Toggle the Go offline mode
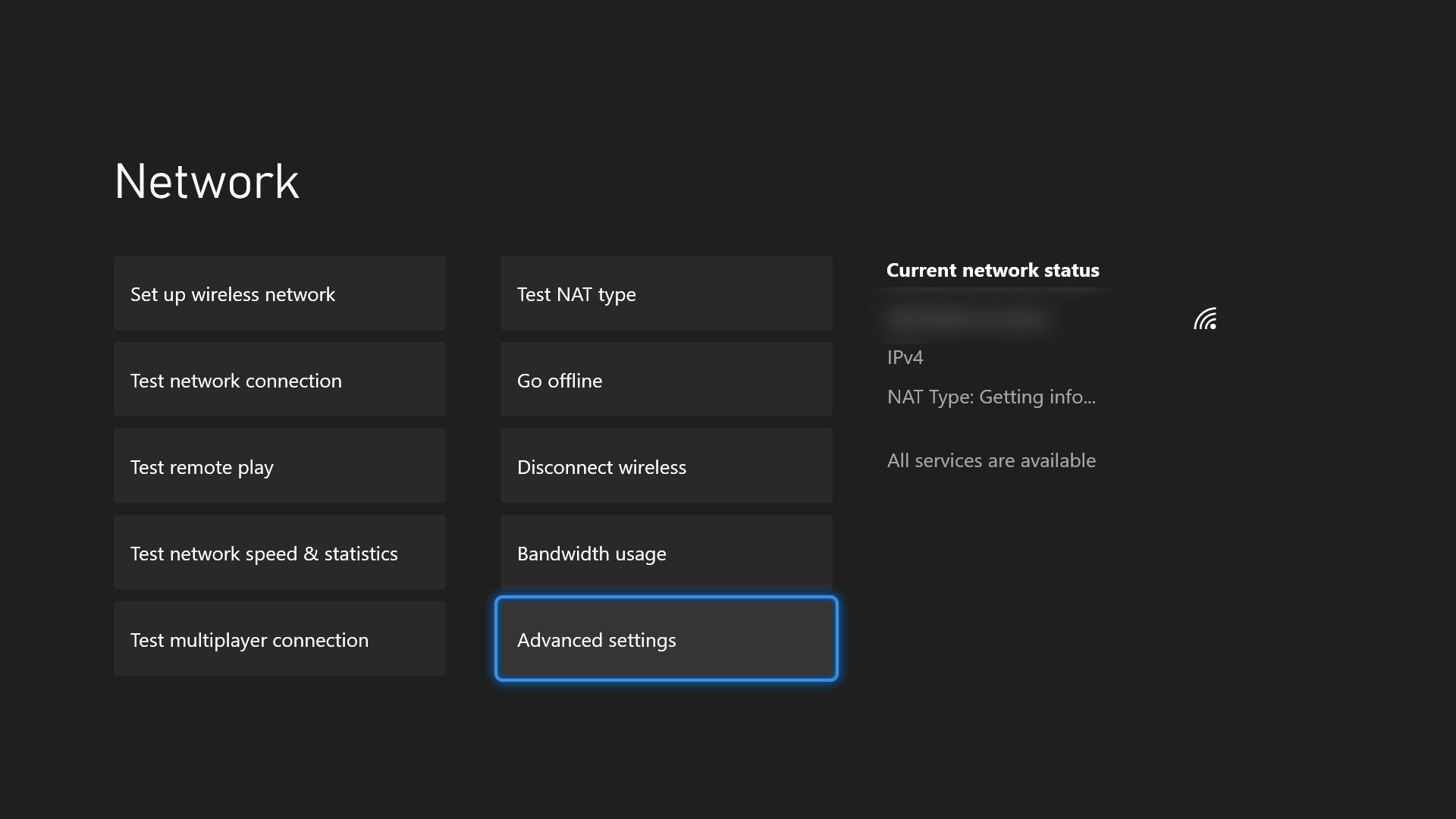1456x819 pixels. (667, 379)
